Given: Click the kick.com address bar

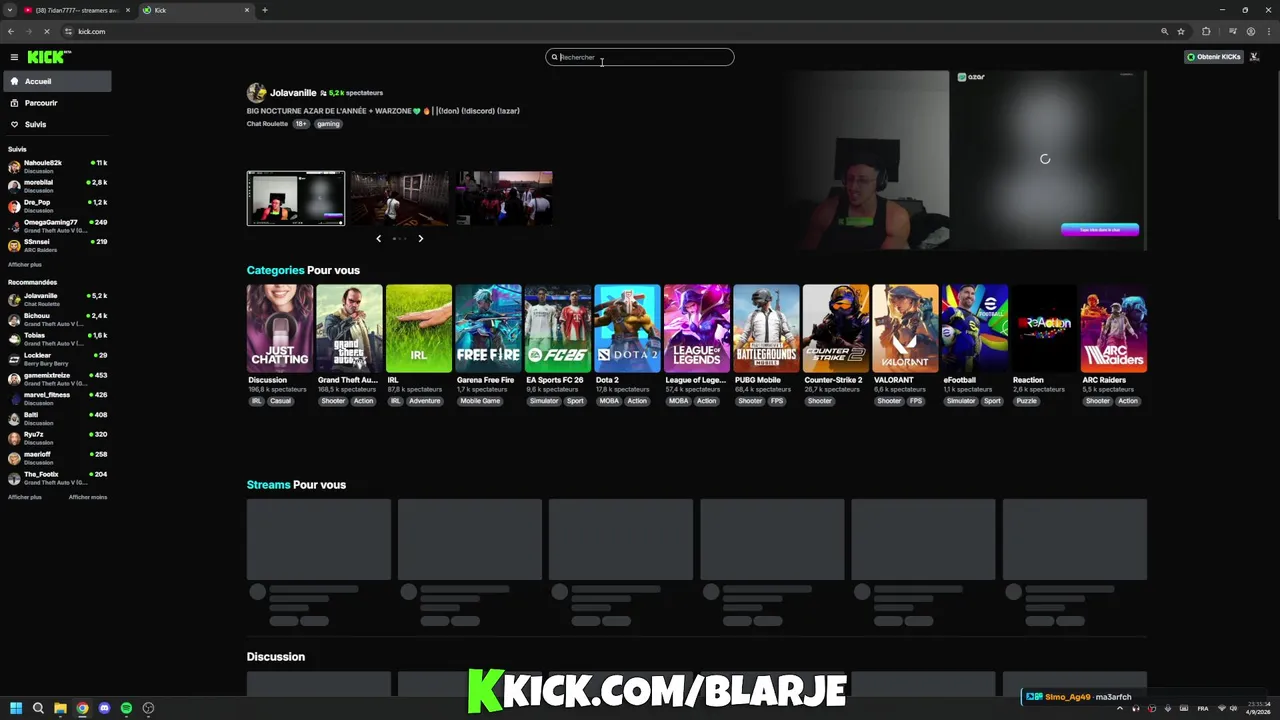Looking at the screenshot, I should (600, 31).
